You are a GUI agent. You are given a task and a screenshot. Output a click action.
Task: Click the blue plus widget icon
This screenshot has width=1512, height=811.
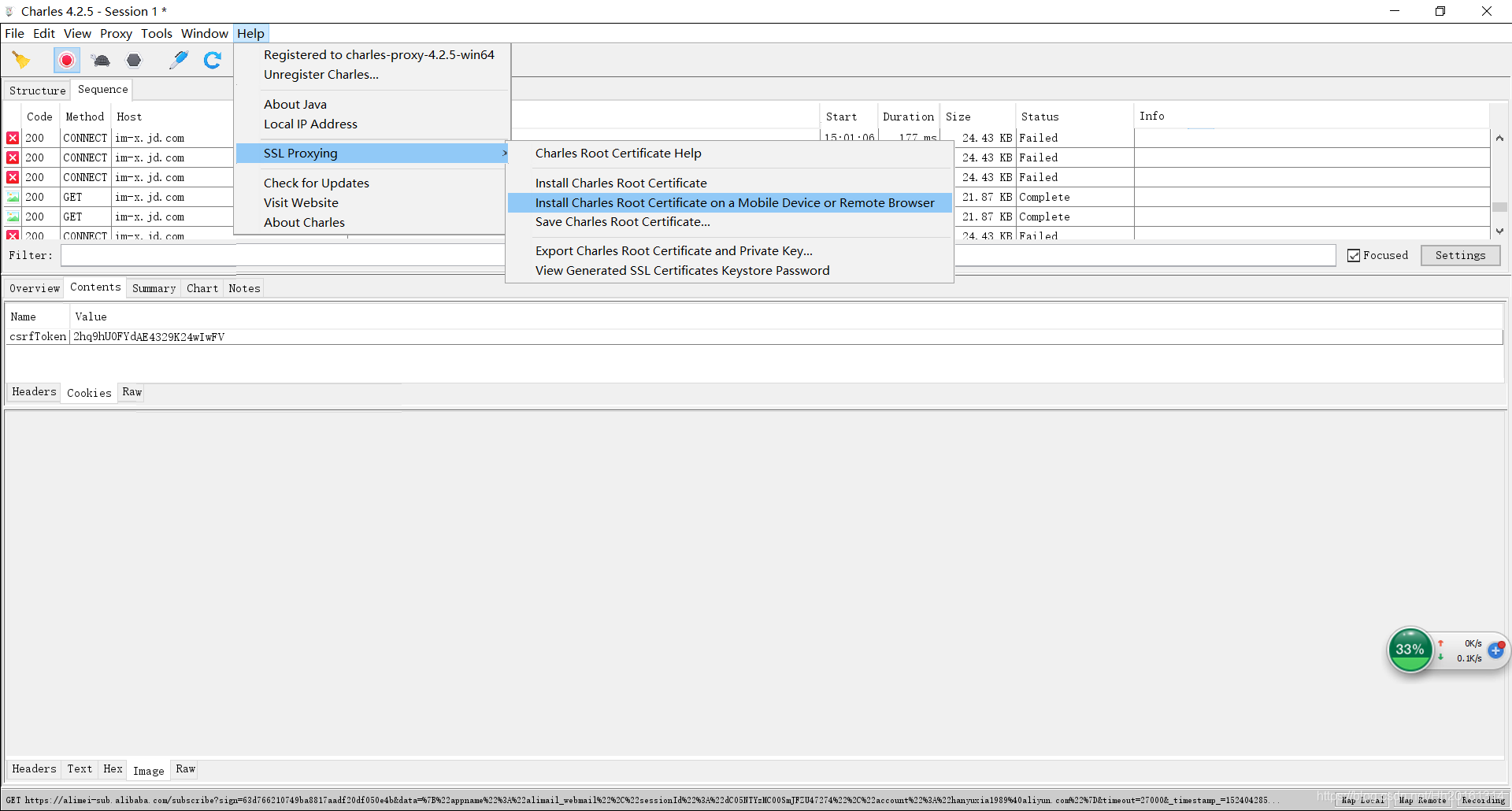[1496, 650]
